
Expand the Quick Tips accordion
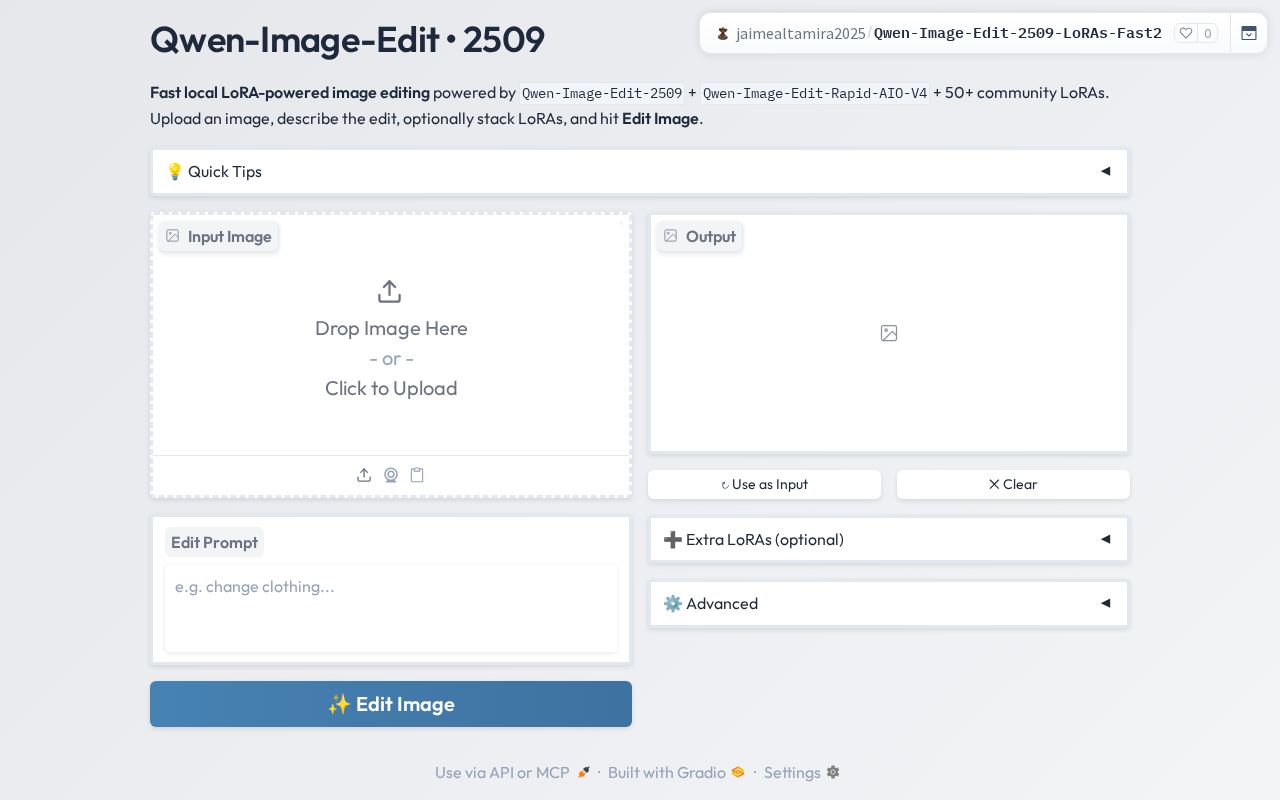pyautogui.click(x=640, y=172)
